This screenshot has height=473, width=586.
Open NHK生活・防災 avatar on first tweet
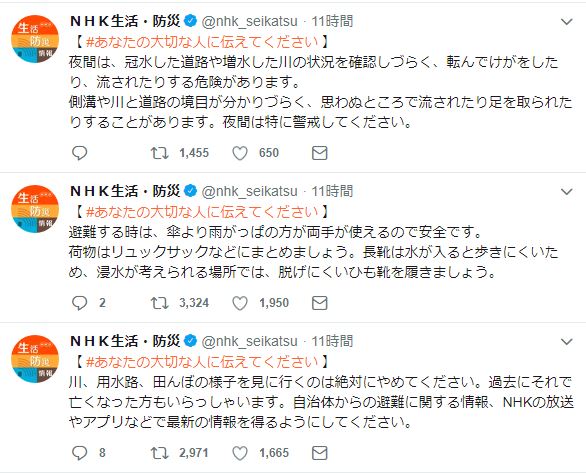(35, 39)
